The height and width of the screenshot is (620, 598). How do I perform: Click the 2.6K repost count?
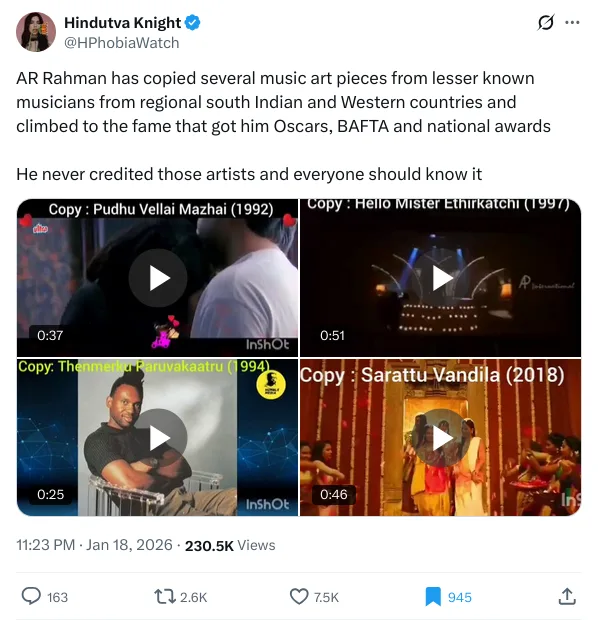pos(193,597)
